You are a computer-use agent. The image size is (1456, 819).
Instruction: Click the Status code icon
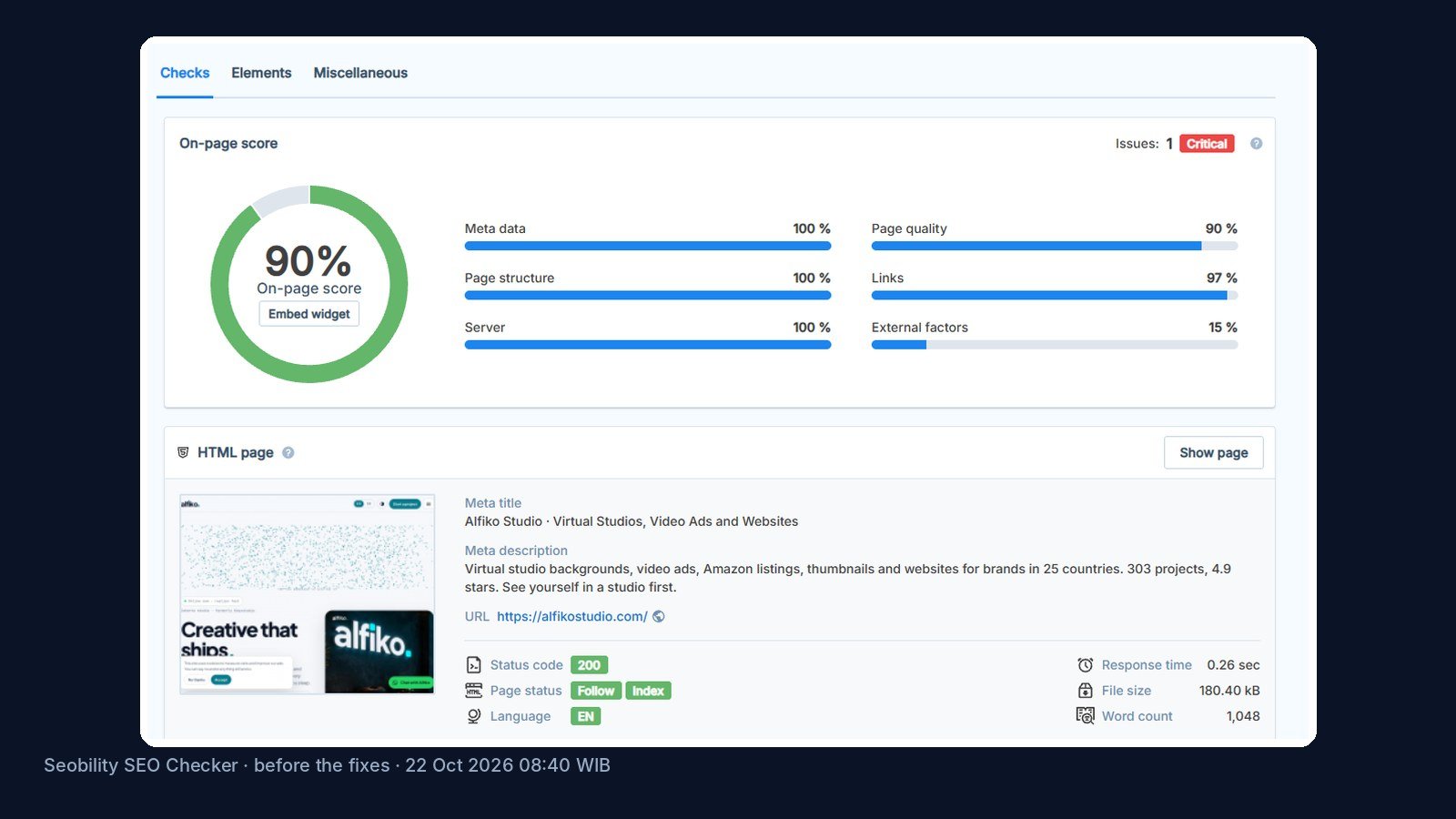click(473, 665)
